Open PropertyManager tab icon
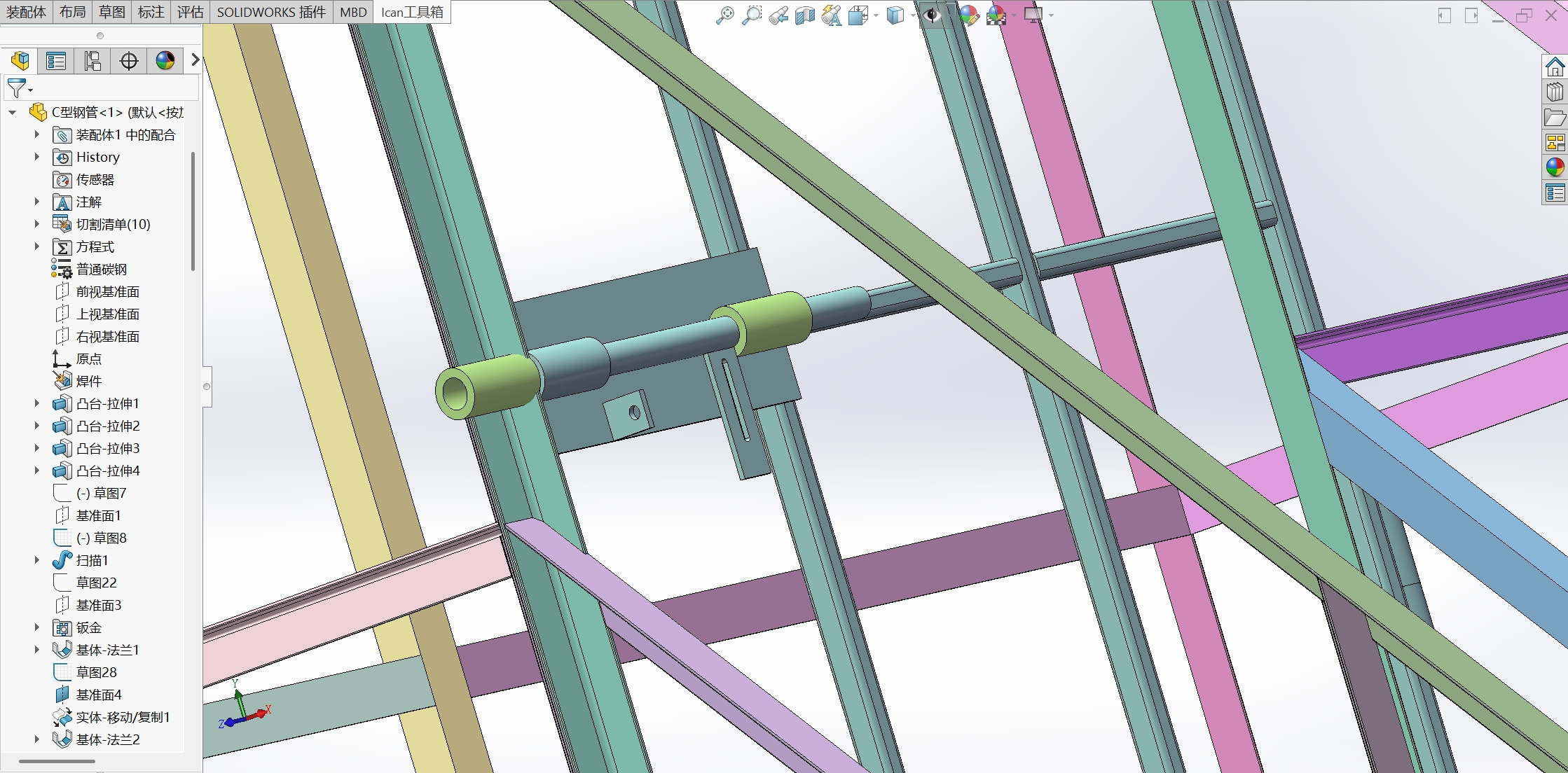Image resolution: width=1568 pixels, height=773 pixels. point(56,61)
